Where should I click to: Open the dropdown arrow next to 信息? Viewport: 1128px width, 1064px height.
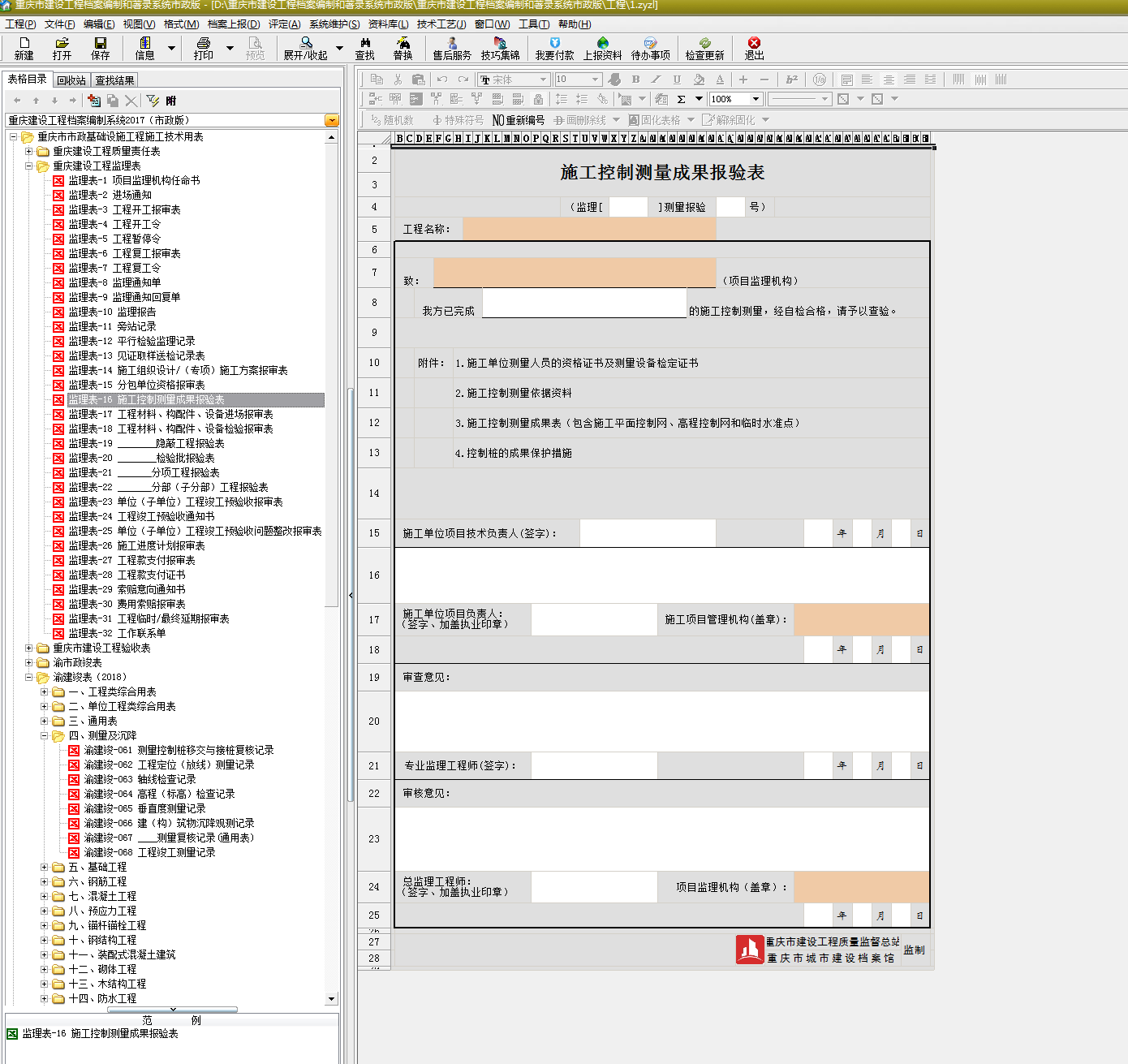(171, 49)
